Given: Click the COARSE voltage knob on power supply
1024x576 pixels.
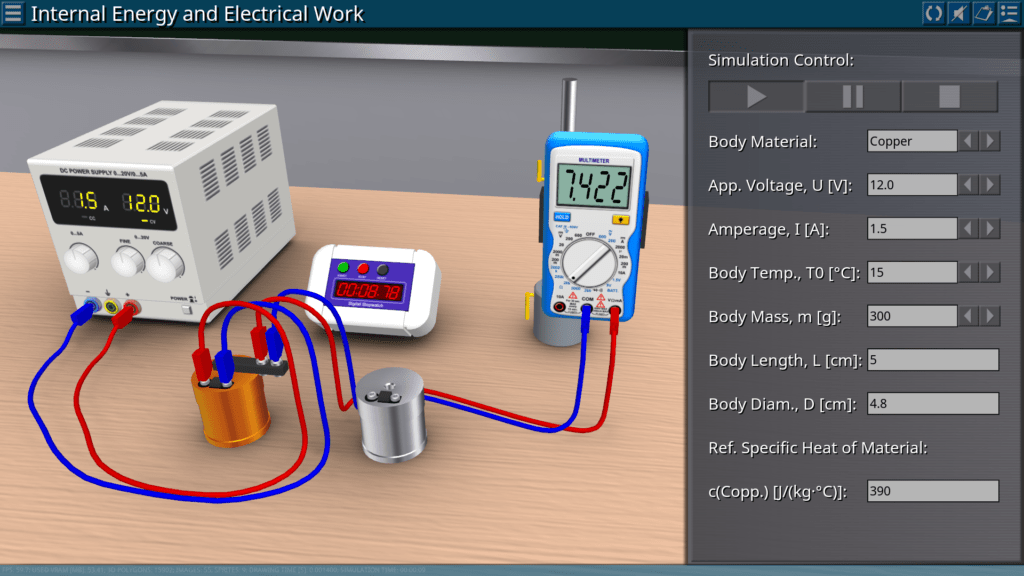Looking at the screenshot, I should (165, 262).
